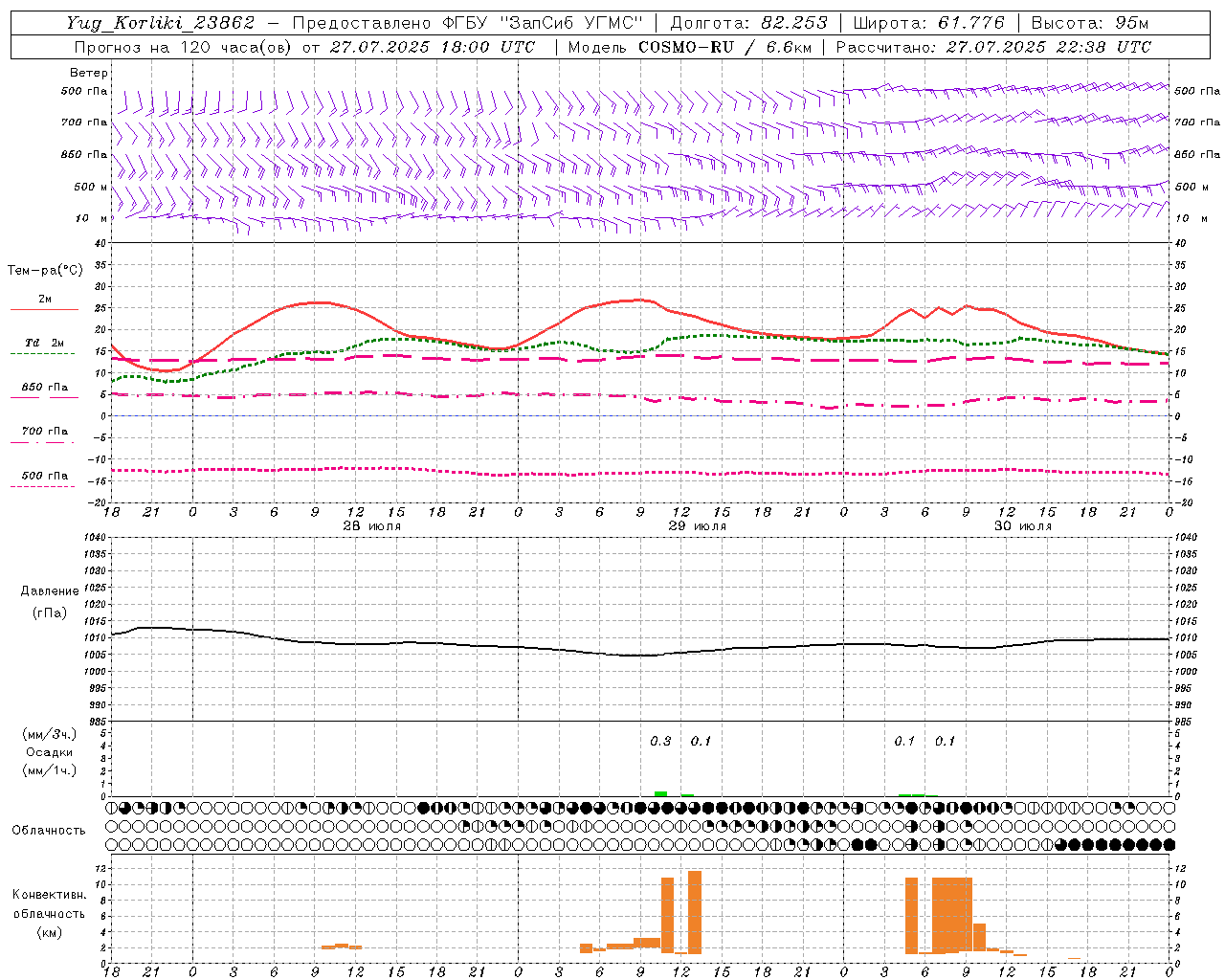Screen dimensions: 1225x980
Task: Click the latitude value Широта: 61.776
Action: click(928, 23)
